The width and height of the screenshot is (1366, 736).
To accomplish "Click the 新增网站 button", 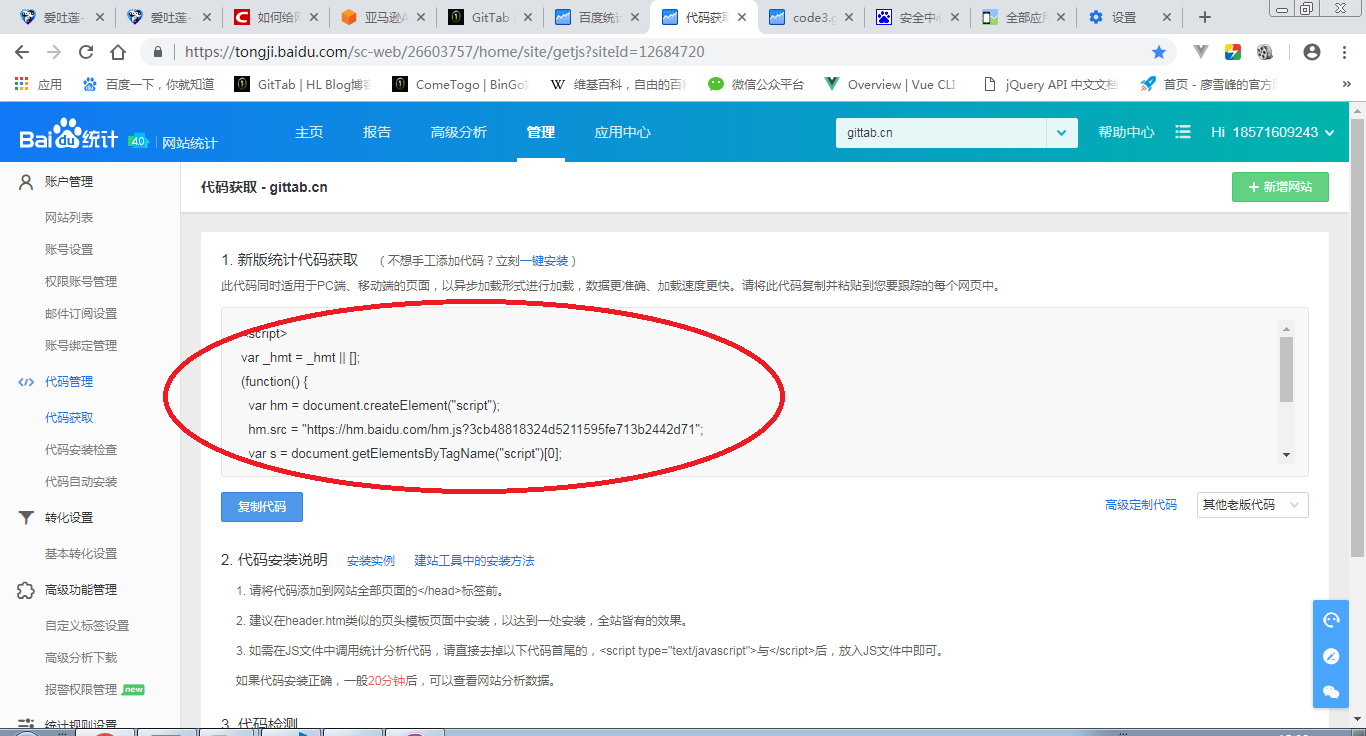I will (1280, 187).
